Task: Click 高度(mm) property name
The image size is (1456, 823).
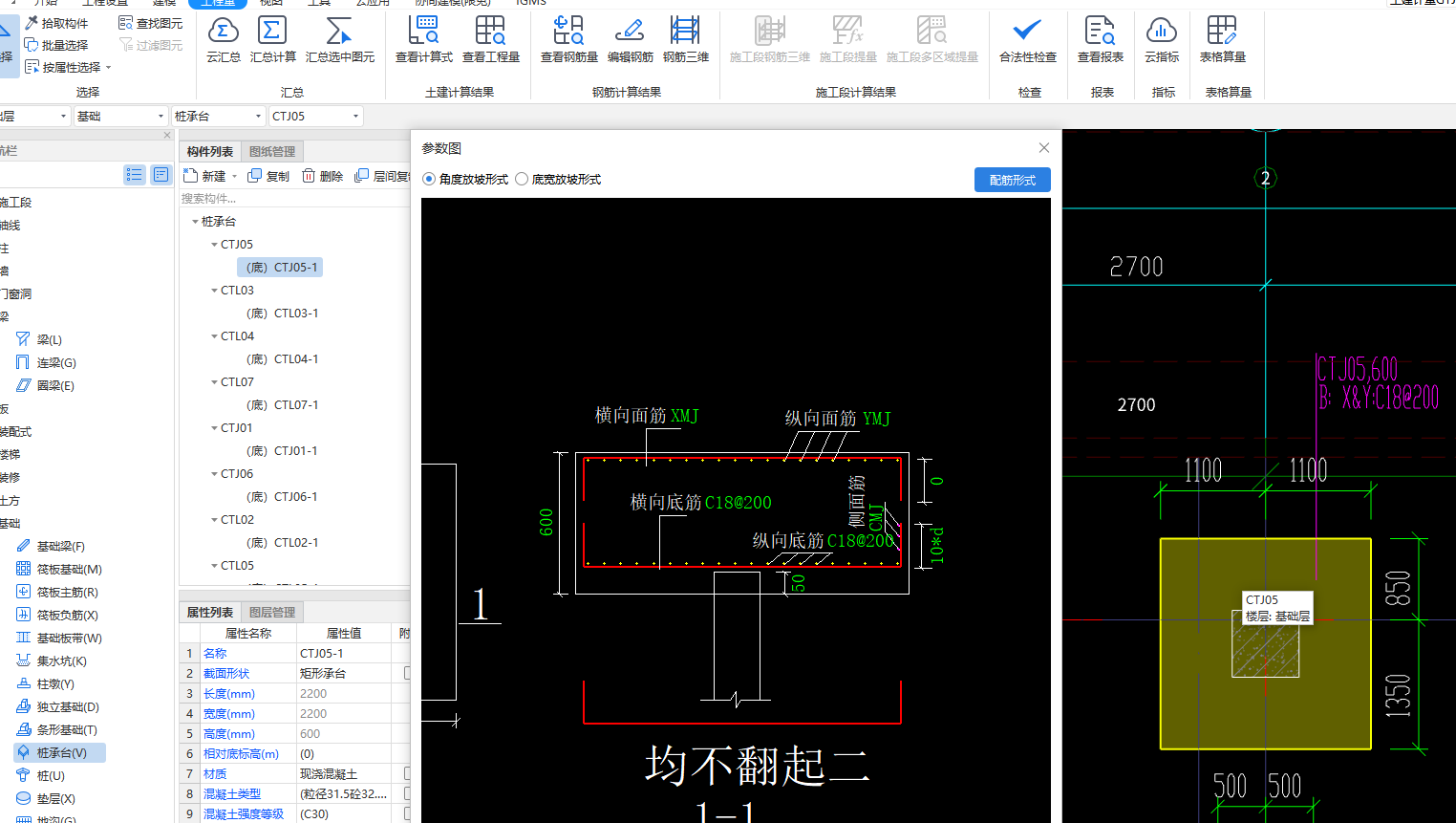Action: point(229,733)
